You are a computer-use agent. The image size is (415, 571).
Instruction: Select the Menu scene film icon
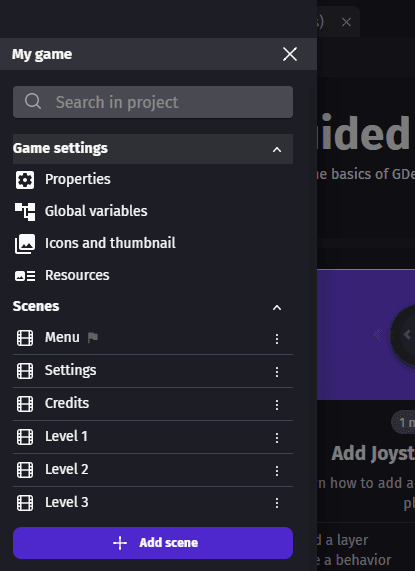(25, 338)
